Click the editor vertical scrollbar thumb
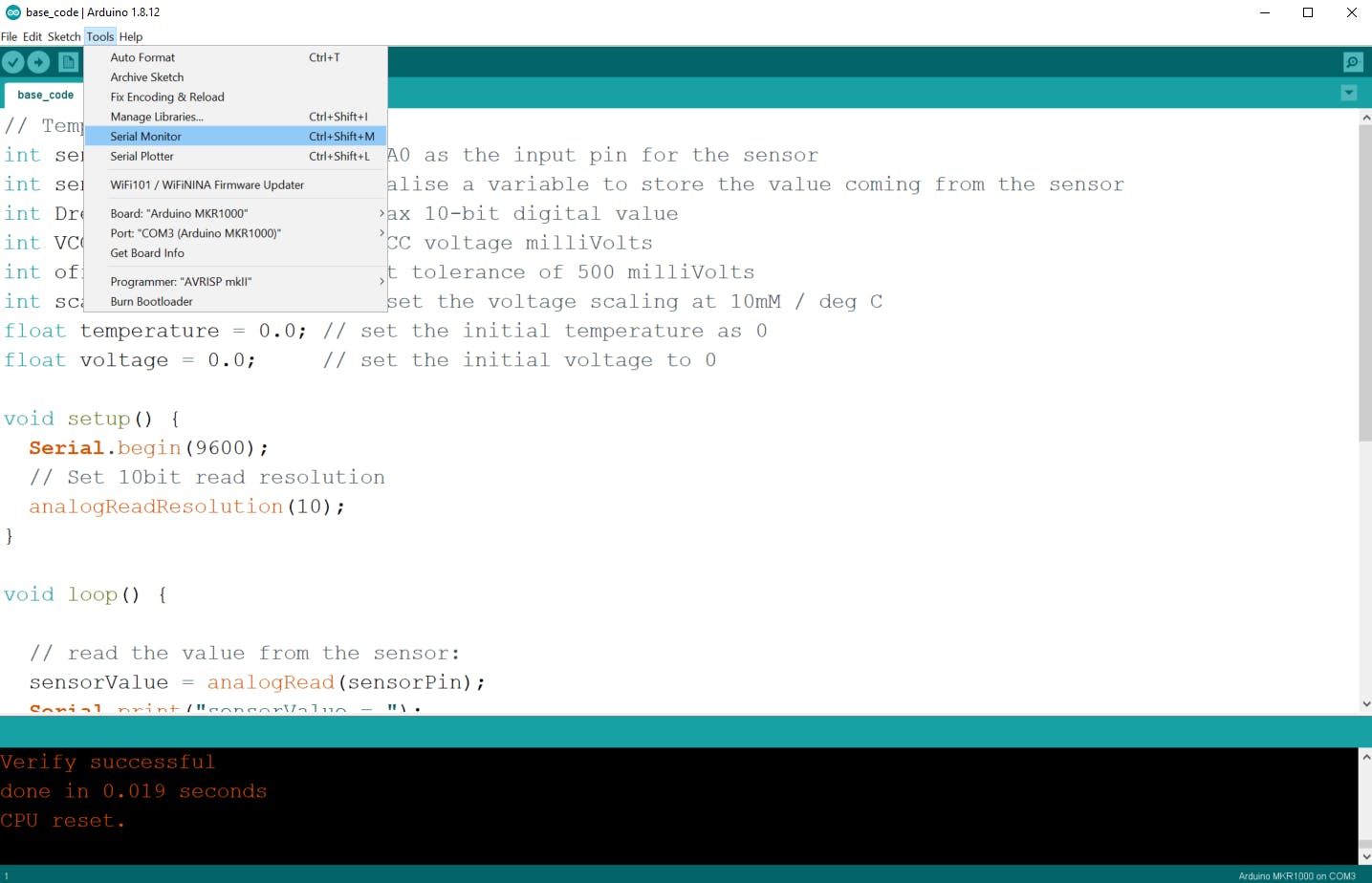 (1365, 283)
